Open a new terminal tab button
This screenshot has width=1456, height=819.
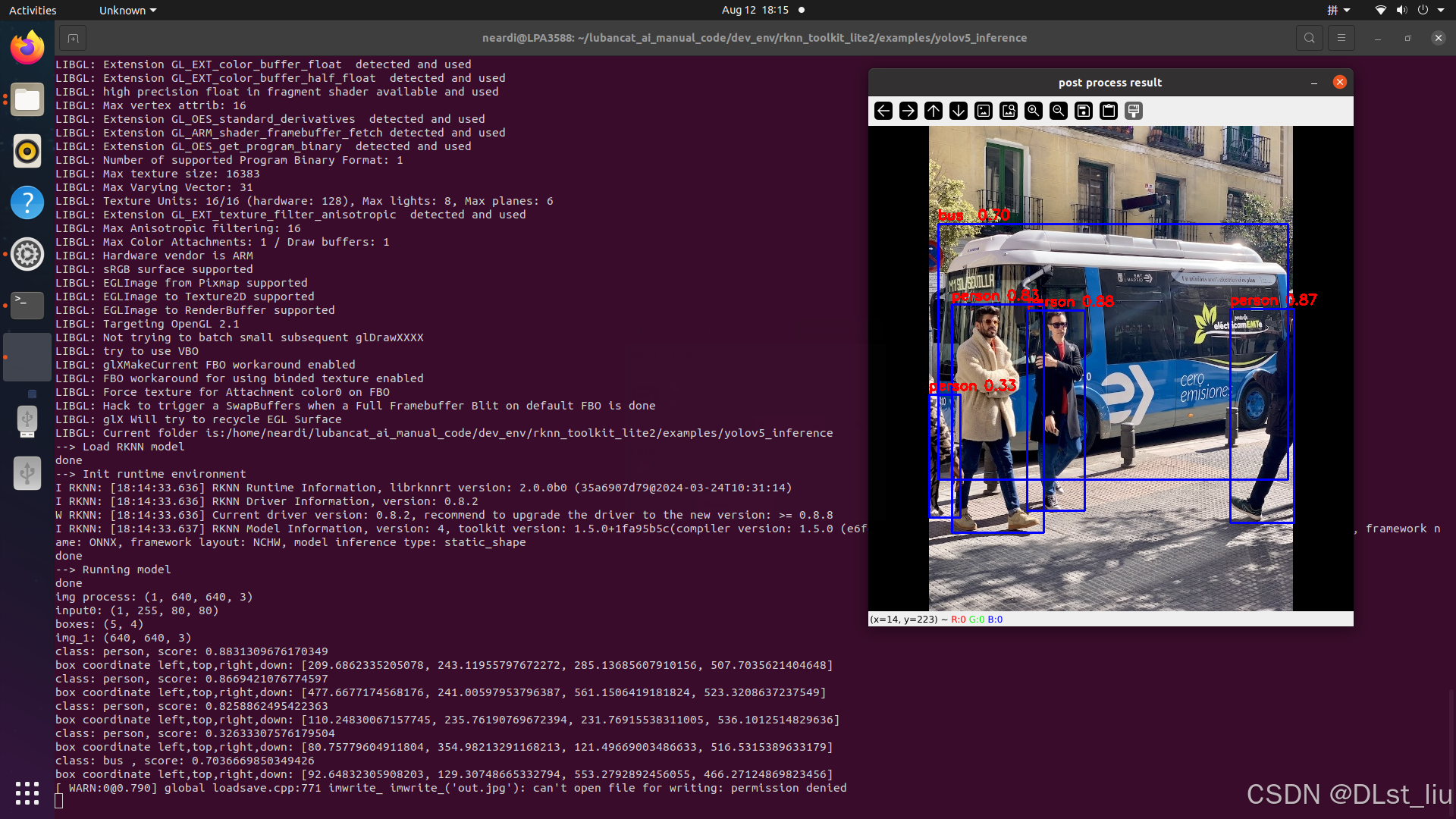pyautogui.click(x=73, y=38)
